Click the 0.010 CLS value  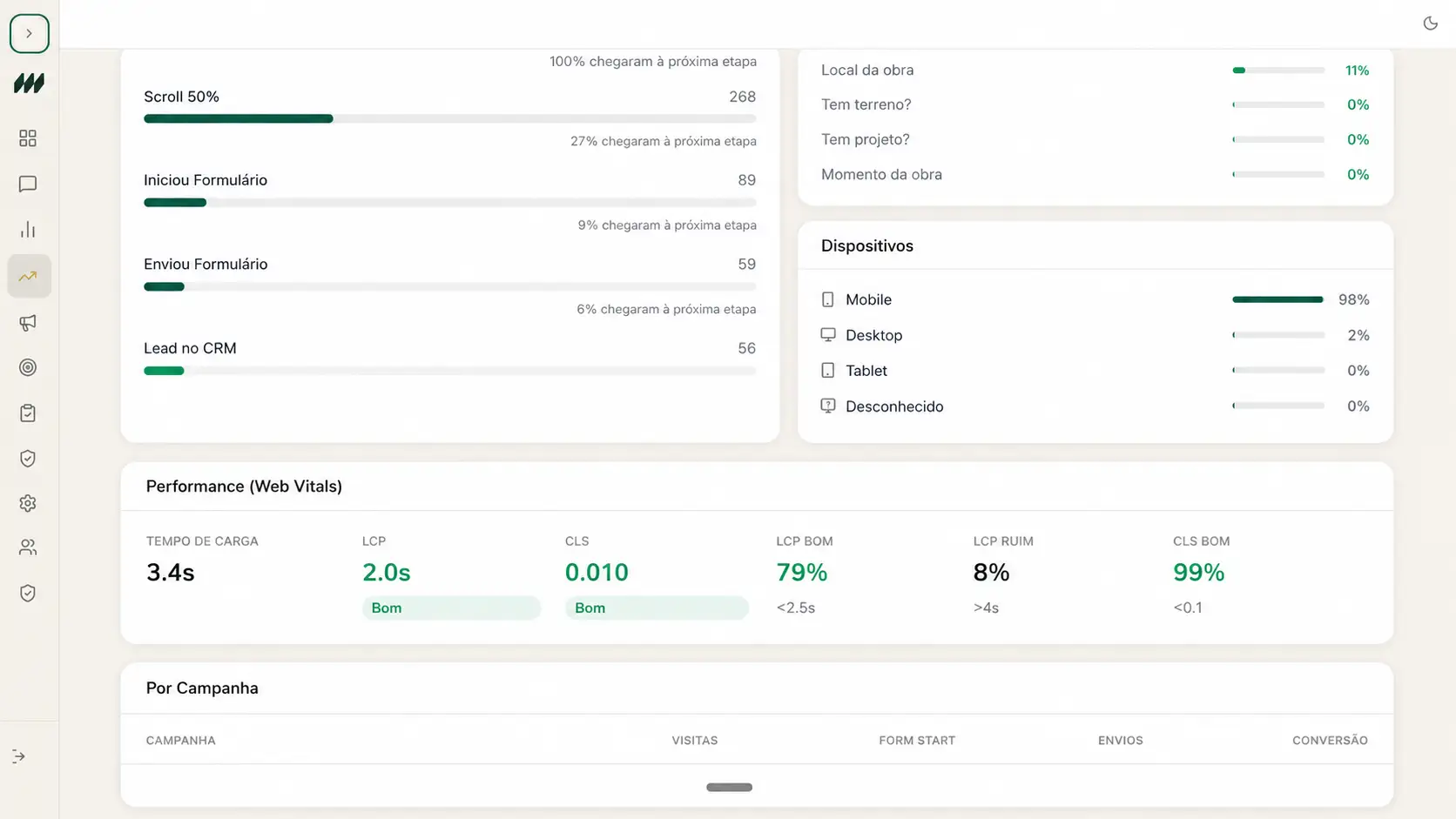[597, 573]
